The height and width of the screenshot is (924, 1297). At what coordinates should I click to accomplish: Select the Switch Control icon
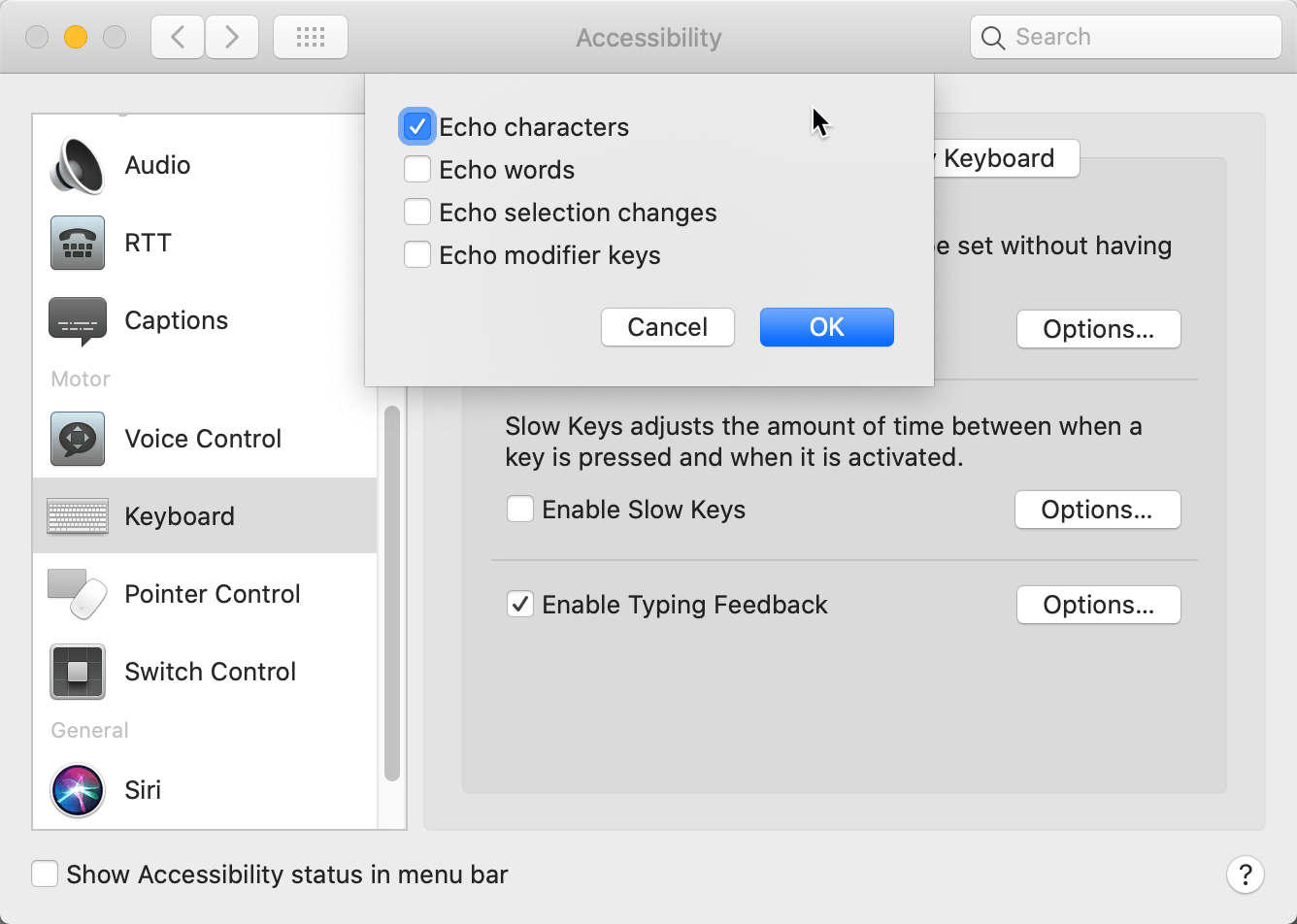coord(77,672)
